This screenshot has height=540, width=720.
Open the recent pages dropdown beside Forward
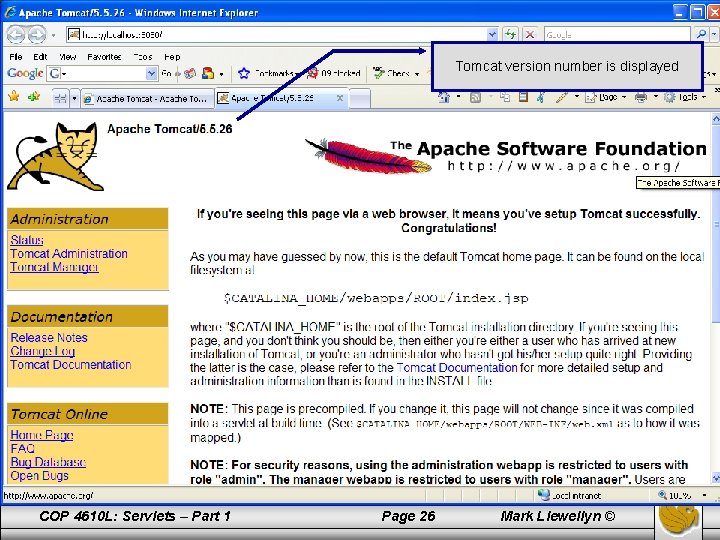[53, 35]
